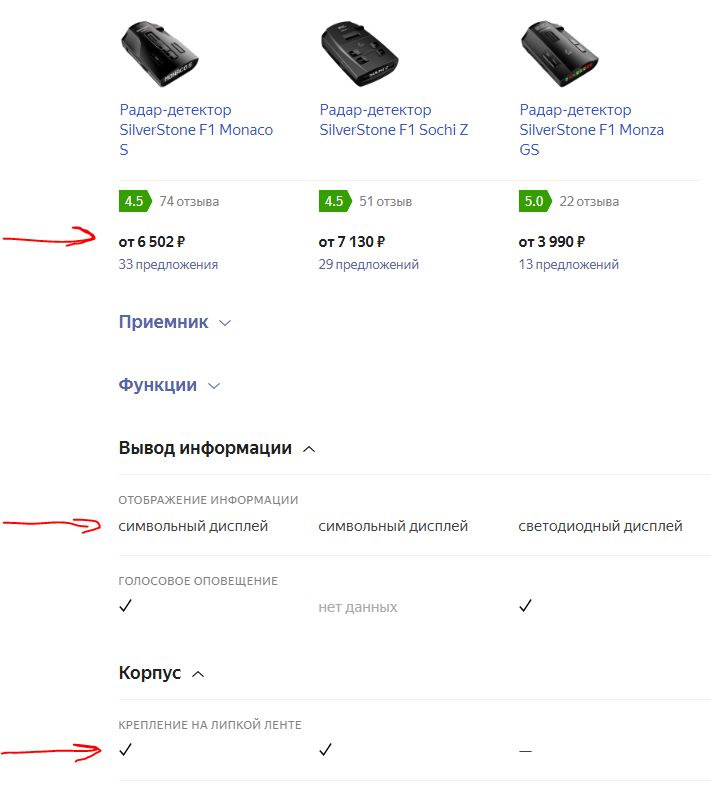
Task: Collapse the Корпус section
Action: pyautogui.click(x=162, y=673)
